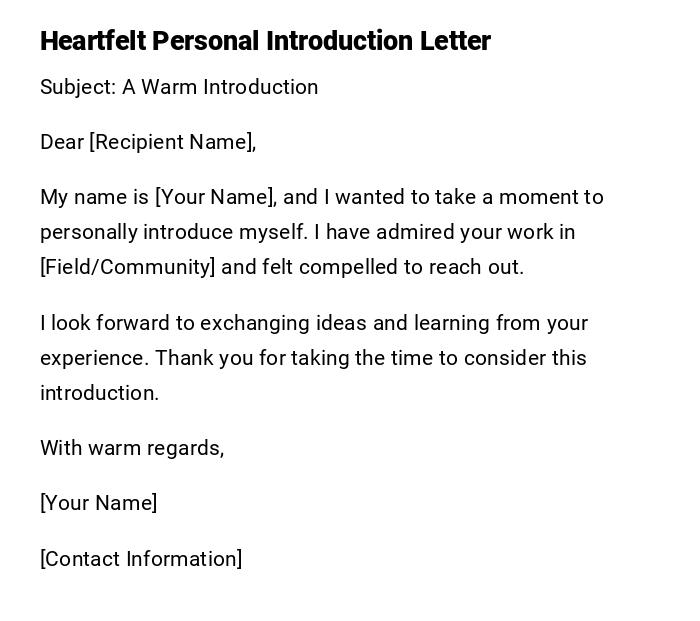Image resolution: width=700 pixels, height=621 pixels.
Task: Click "My name is" at paragraph start
Action: (94, 197)
